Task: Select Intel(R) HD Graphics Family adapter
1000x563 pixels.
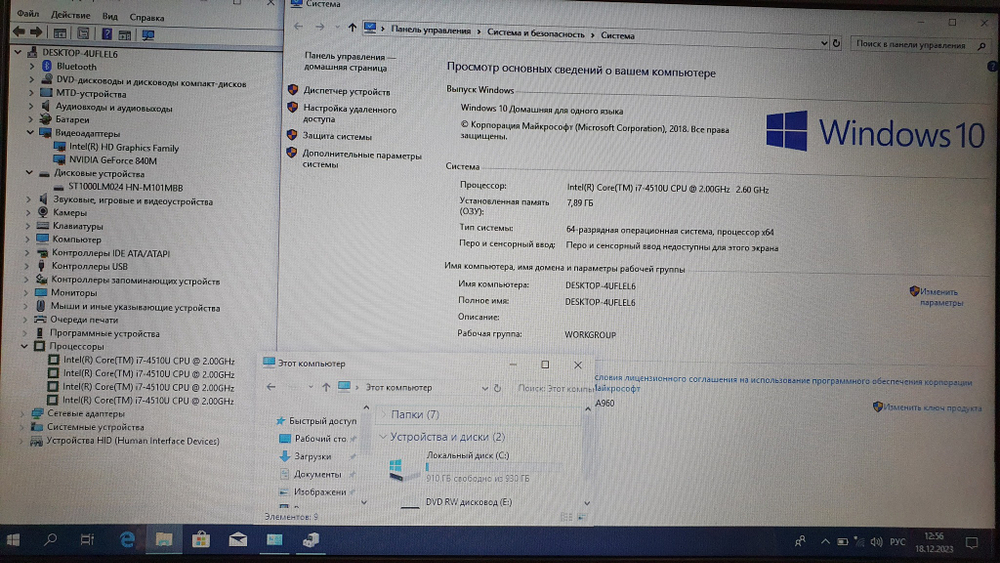Action: tap(124, 148)
